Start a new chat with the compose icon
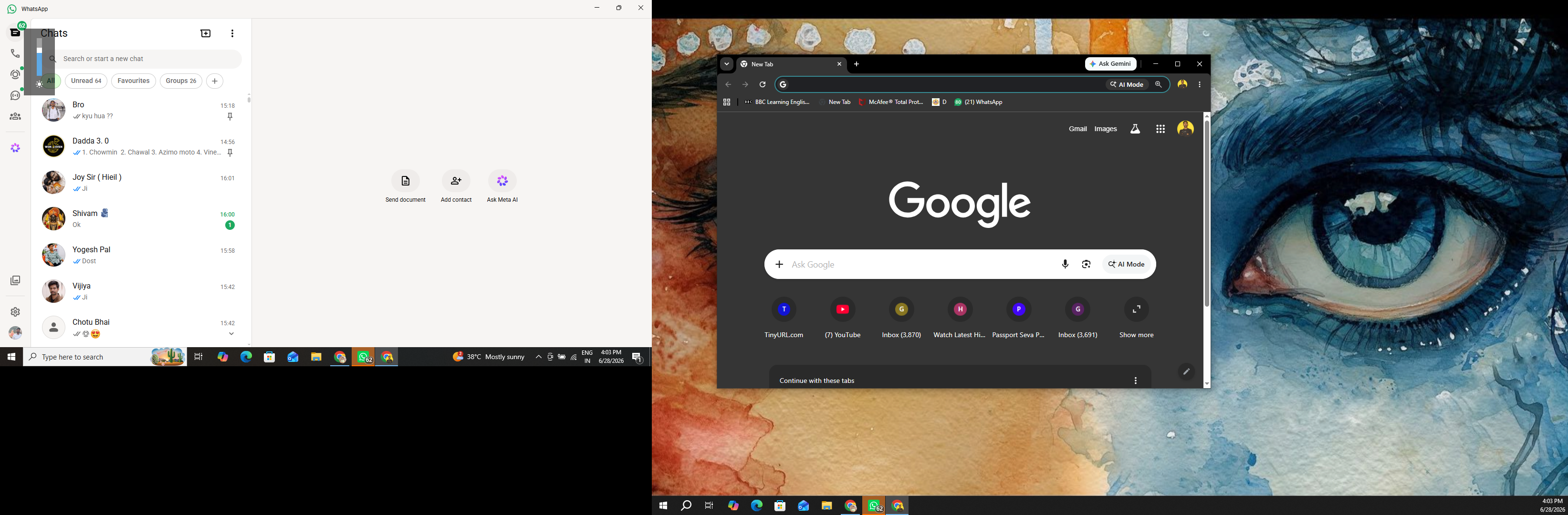Image resolution: width=1568 pixels, height=515 pixels. (x=206, y=33)
